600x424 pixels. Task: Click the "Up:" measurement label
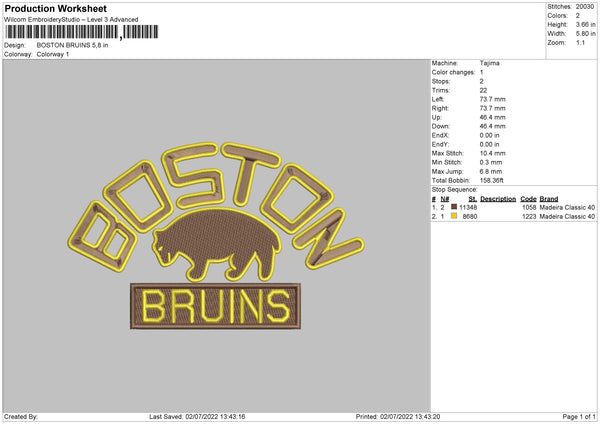[437, 117]
